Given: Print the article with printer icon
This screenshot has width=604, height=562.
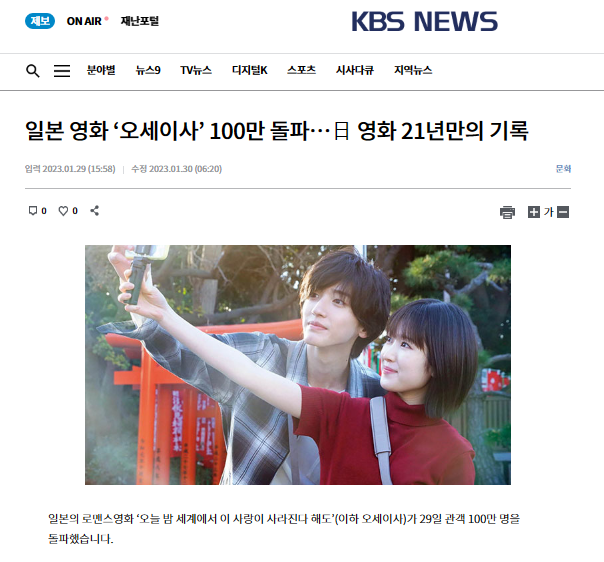Looking at the screenshot, I should point(507,212).
